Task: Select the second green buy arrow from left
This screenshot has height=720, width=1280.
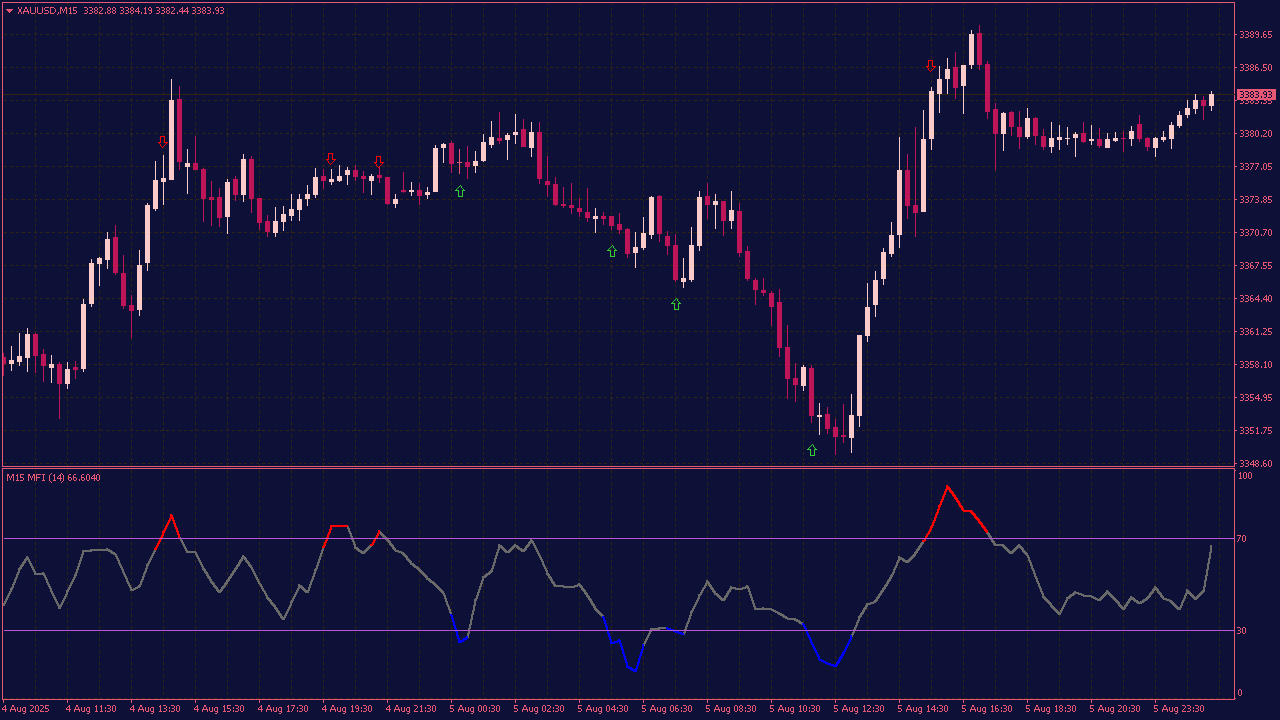Action: point(612,251)
